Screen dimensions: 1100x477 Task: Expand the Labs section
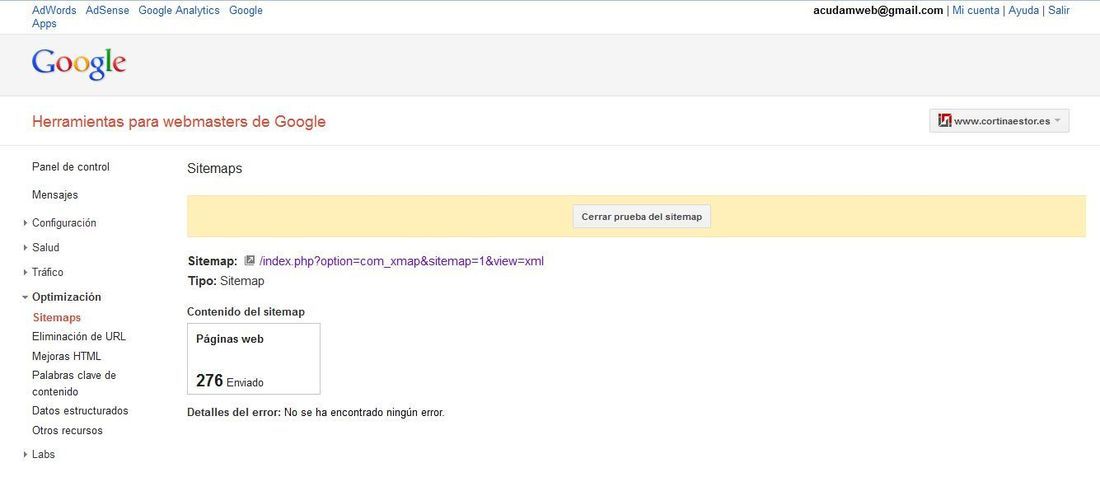(x=40, y=454)
